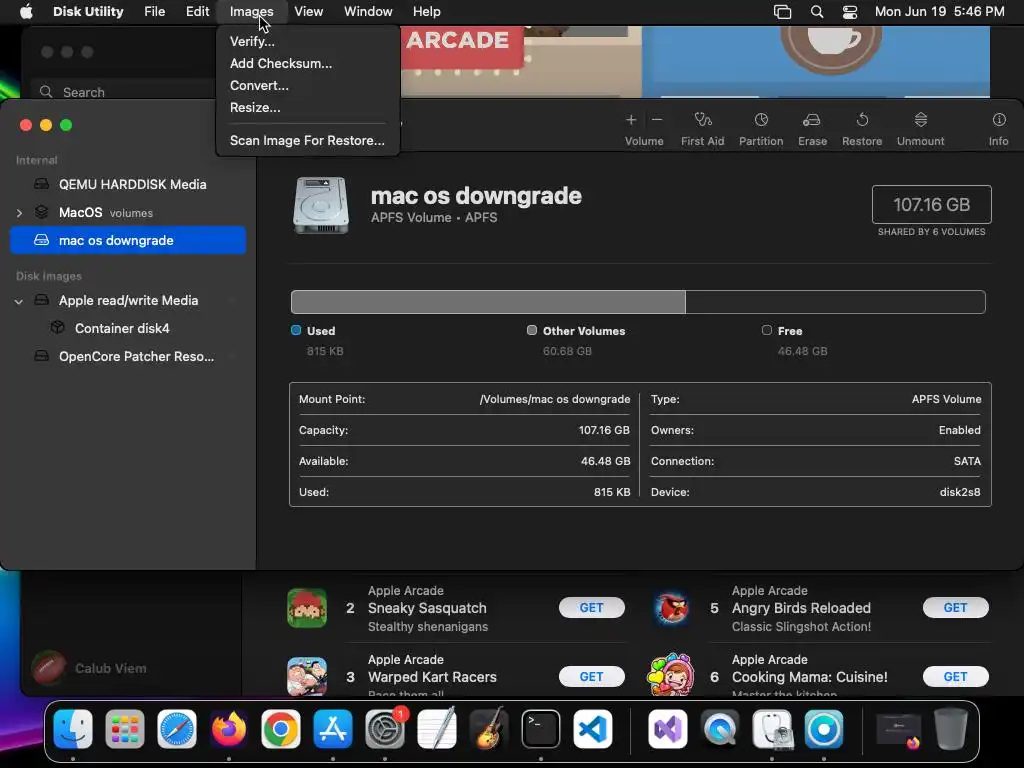Screen dimensions: 1024x768
Task: Click the Erase toolbar icon
Action: [x=812, y=120]
